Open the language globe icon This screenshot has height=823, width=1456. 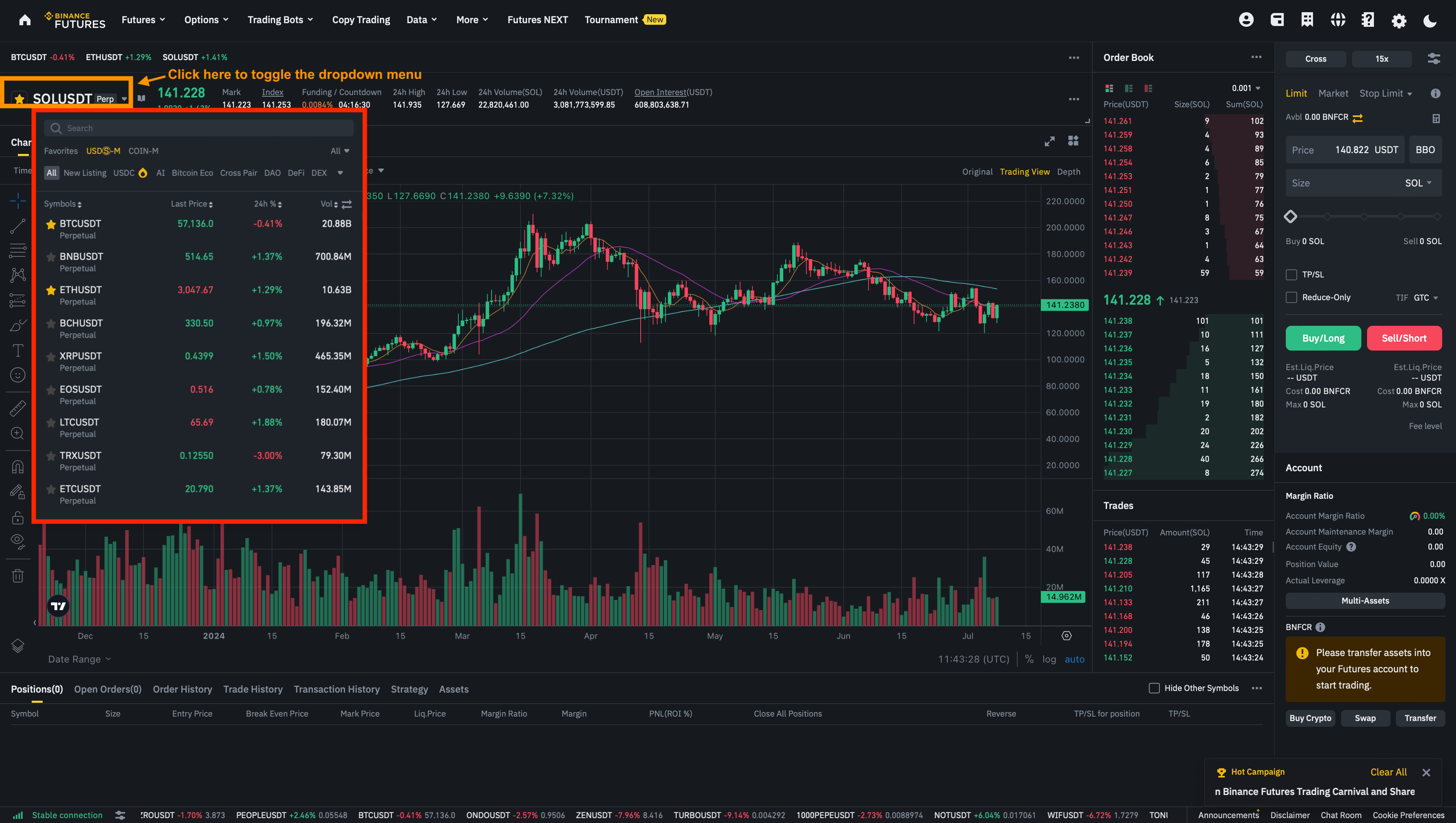tap(1338, 20)
